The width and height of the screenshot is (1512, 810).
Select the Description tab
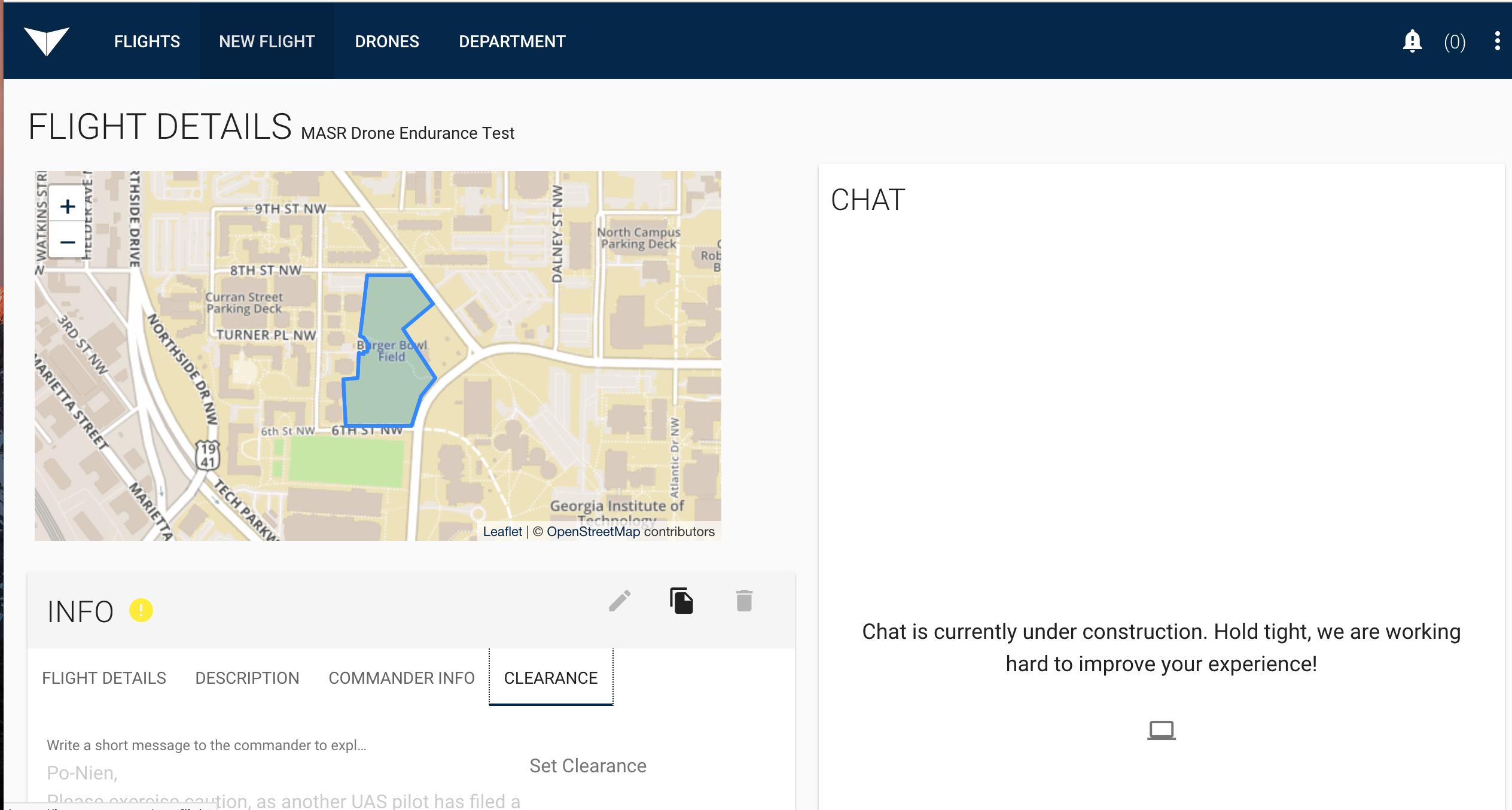click(x=247, y=678)
